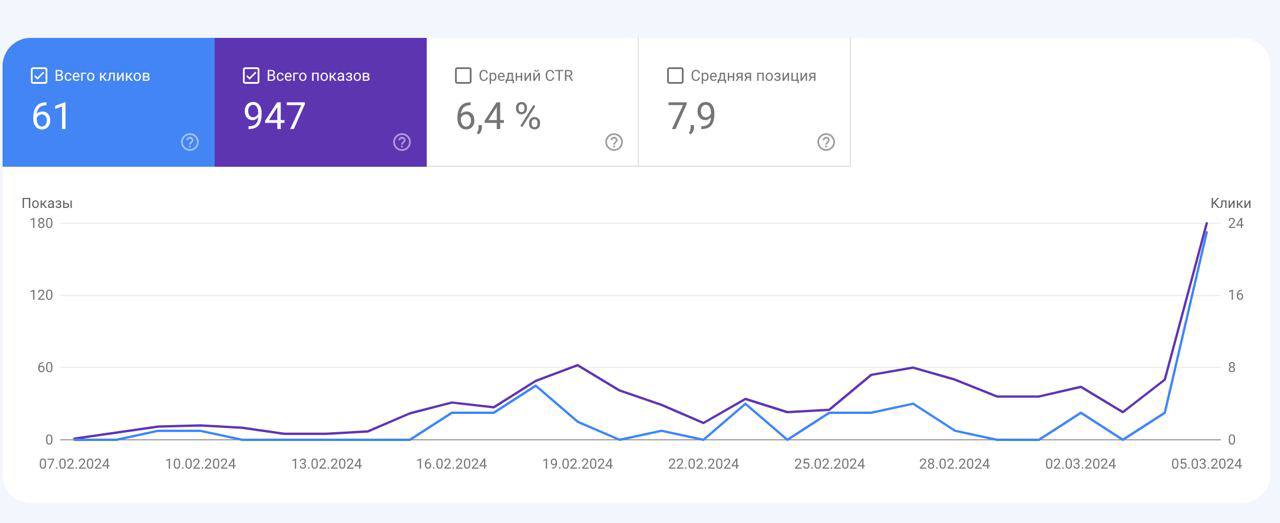This screenshot has height=523, width=1280.
Task: Enable the Средняя позиция checkbox
Action: [675, 76]
